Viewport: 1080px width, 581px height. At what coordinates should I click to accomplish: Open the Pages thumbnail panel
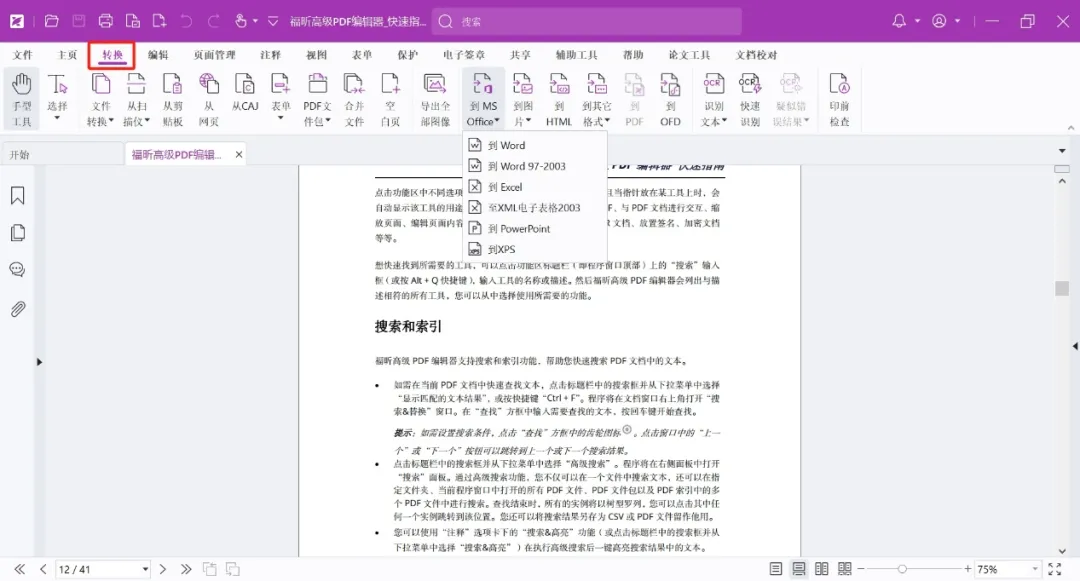18,233
